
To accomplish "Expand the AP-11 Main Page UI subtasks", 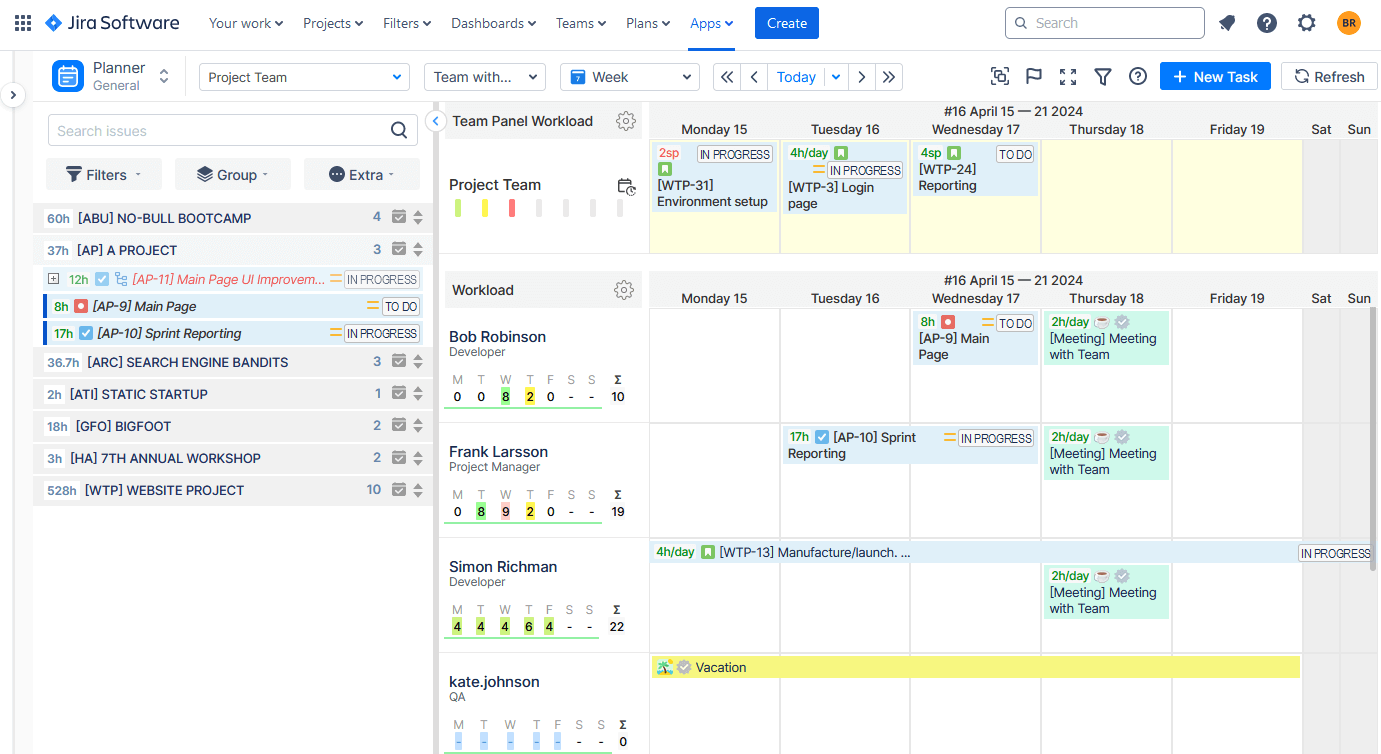I will click(x=53, y=279).
